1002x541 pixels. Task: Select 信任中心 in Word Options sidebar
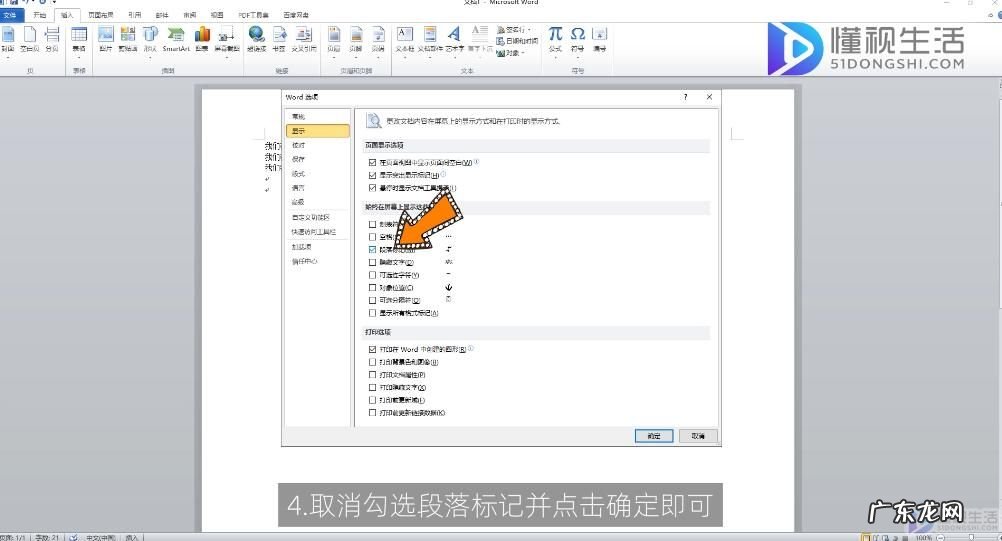click(318, 261)
